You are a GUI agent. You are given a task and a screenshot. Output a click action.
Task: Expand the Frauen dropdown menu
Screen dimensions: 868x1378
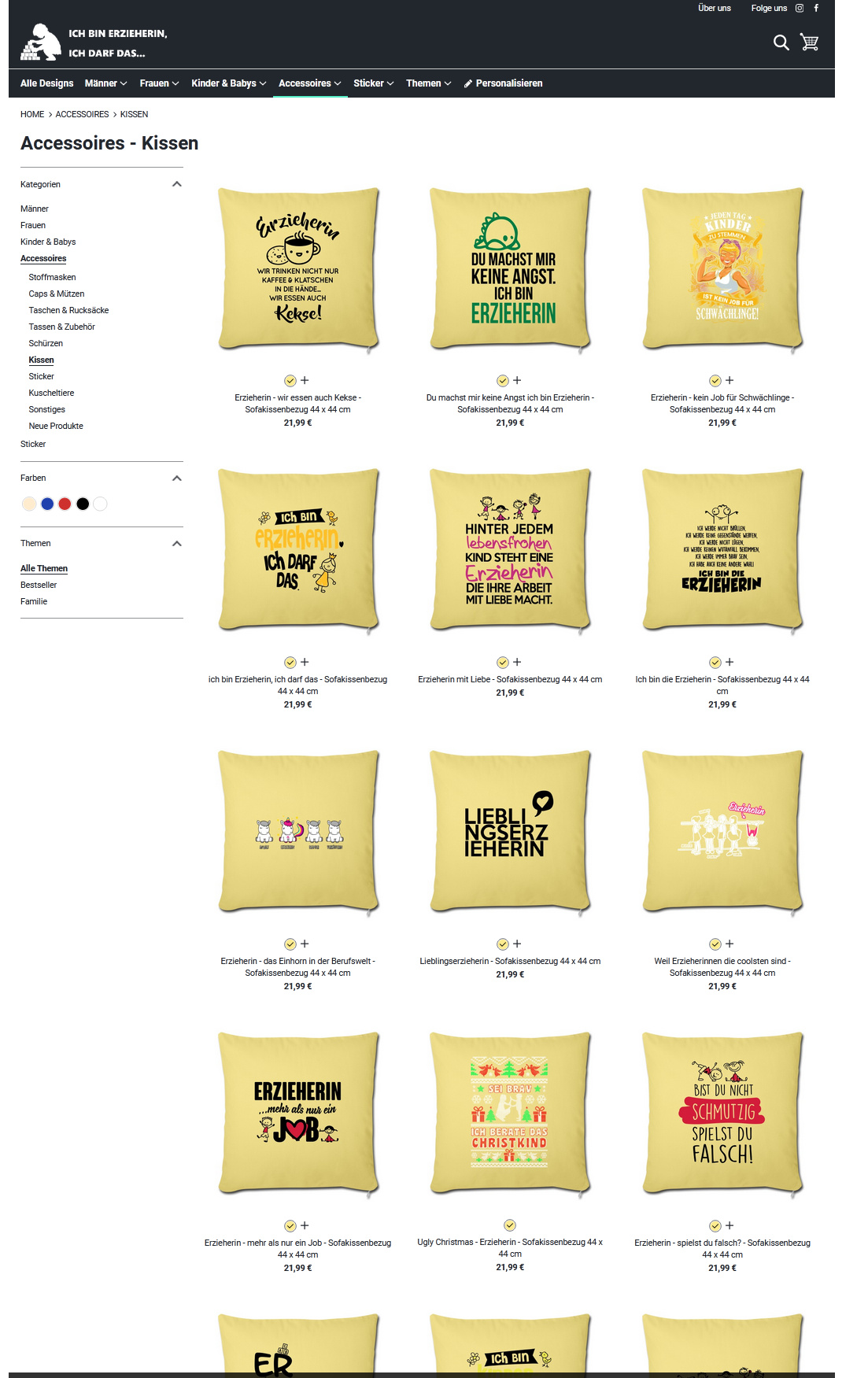(x=159, y=83)
